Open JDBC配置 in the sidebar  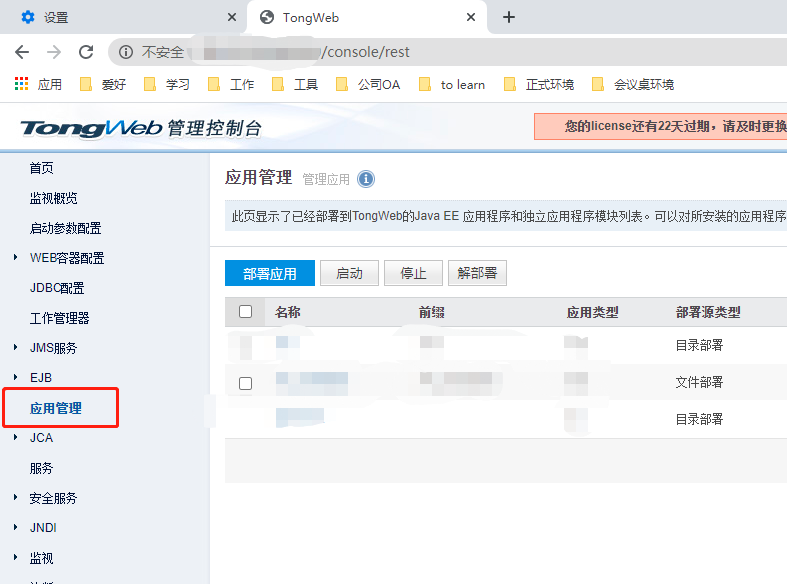[x=57, y=288]
